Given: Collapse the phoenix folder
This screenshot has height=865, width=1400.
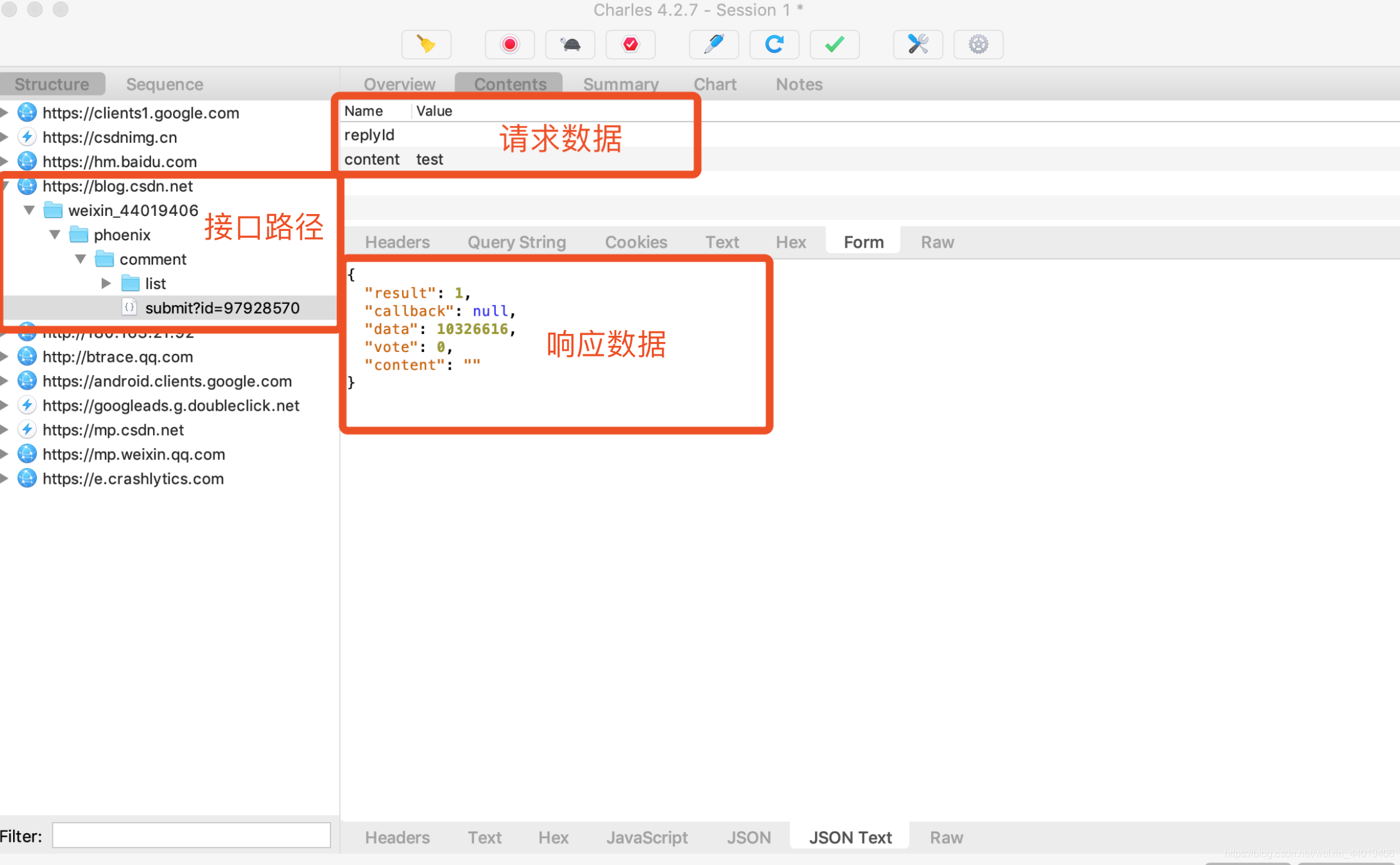Looking at the screenshot, I should [55, 235].
